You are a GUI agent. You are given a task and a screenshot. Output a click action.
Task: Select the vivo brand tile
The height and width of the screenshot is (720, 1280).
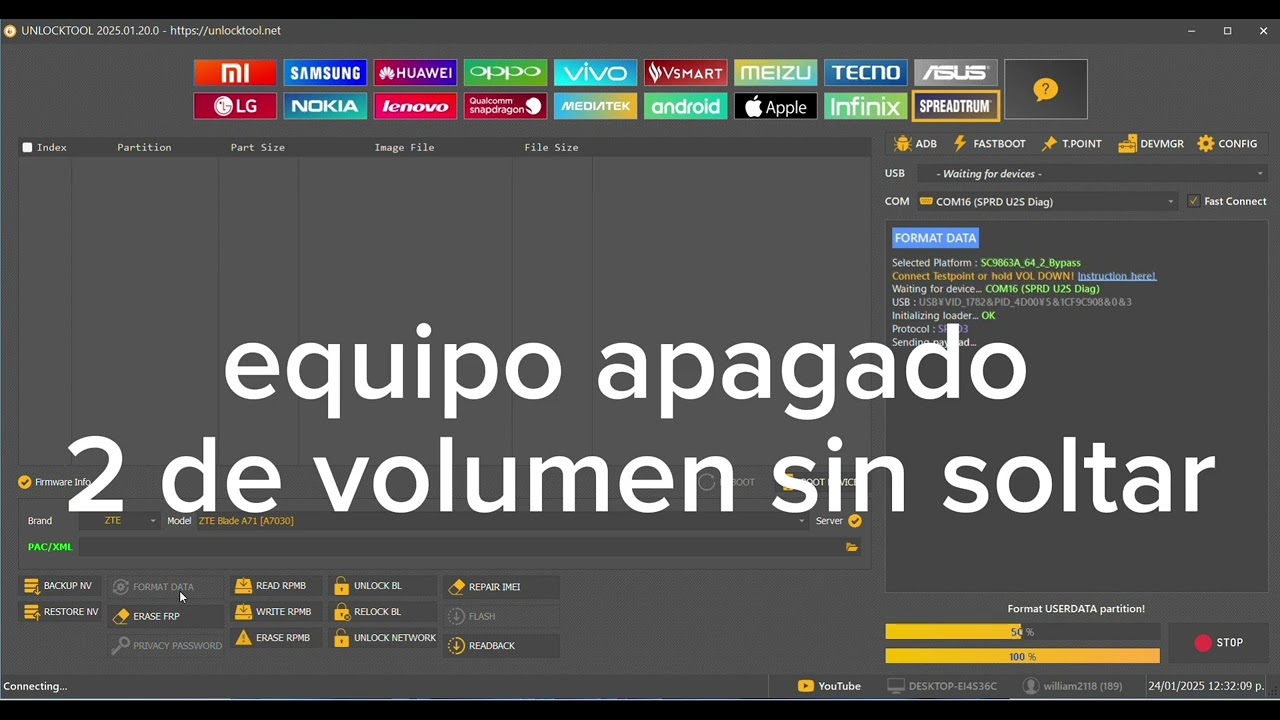coord(595,73)
